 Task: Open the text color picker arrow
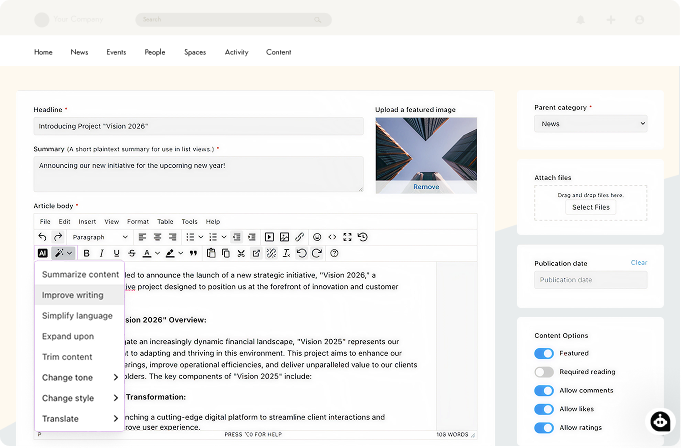click(158, 253)
